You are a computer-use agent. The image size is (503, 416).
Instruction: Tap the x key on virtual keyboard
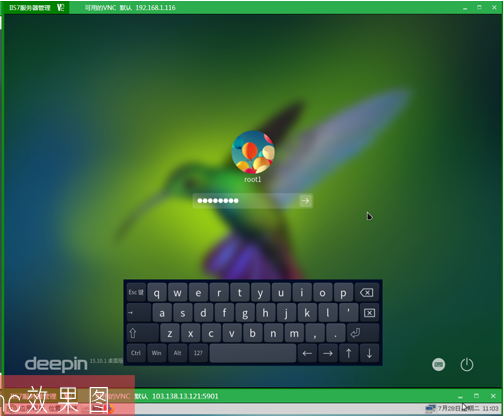[x=191, y=333]
